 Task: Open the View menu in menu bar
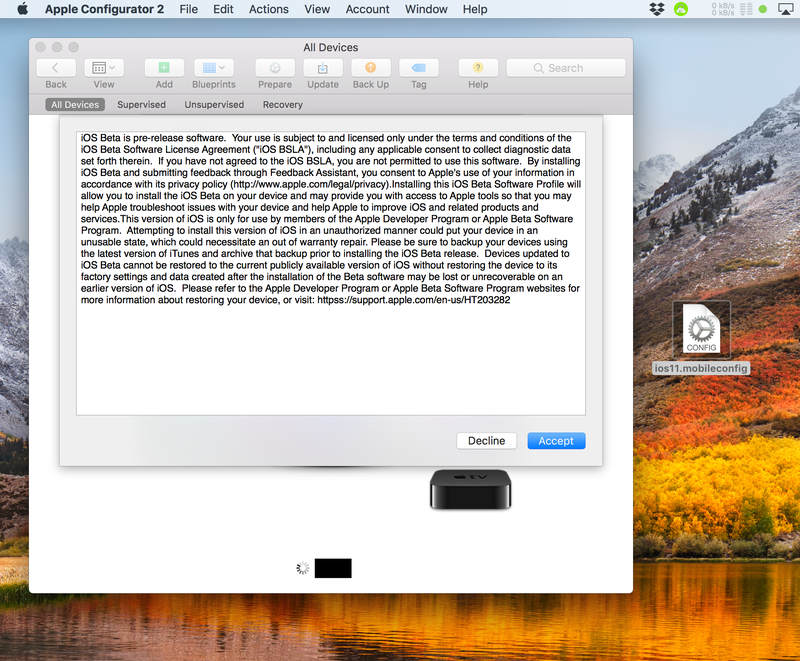coord(317,9)
